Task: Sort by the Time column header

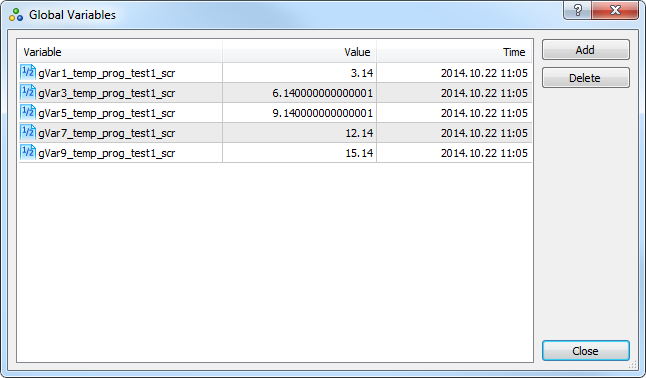Action: [454, 52]
